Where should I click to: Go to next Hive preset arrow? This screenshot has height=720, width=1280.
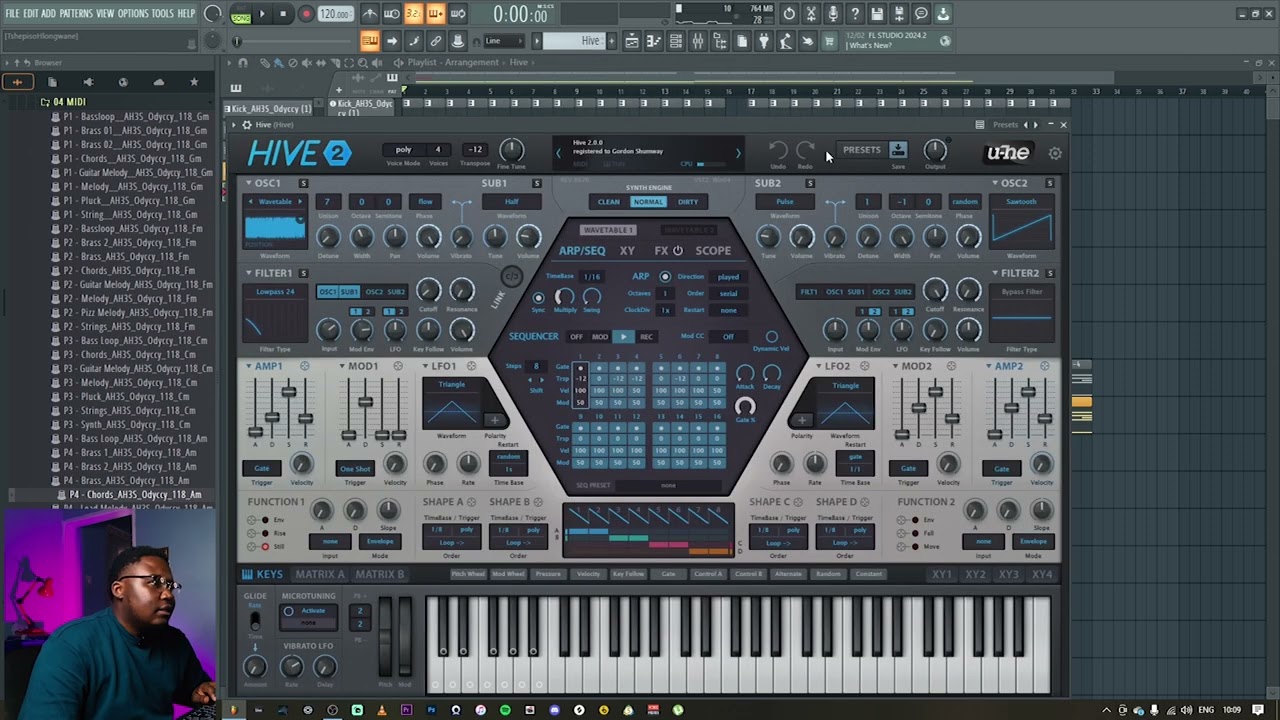pyautogui.click(x=738, y=153)
